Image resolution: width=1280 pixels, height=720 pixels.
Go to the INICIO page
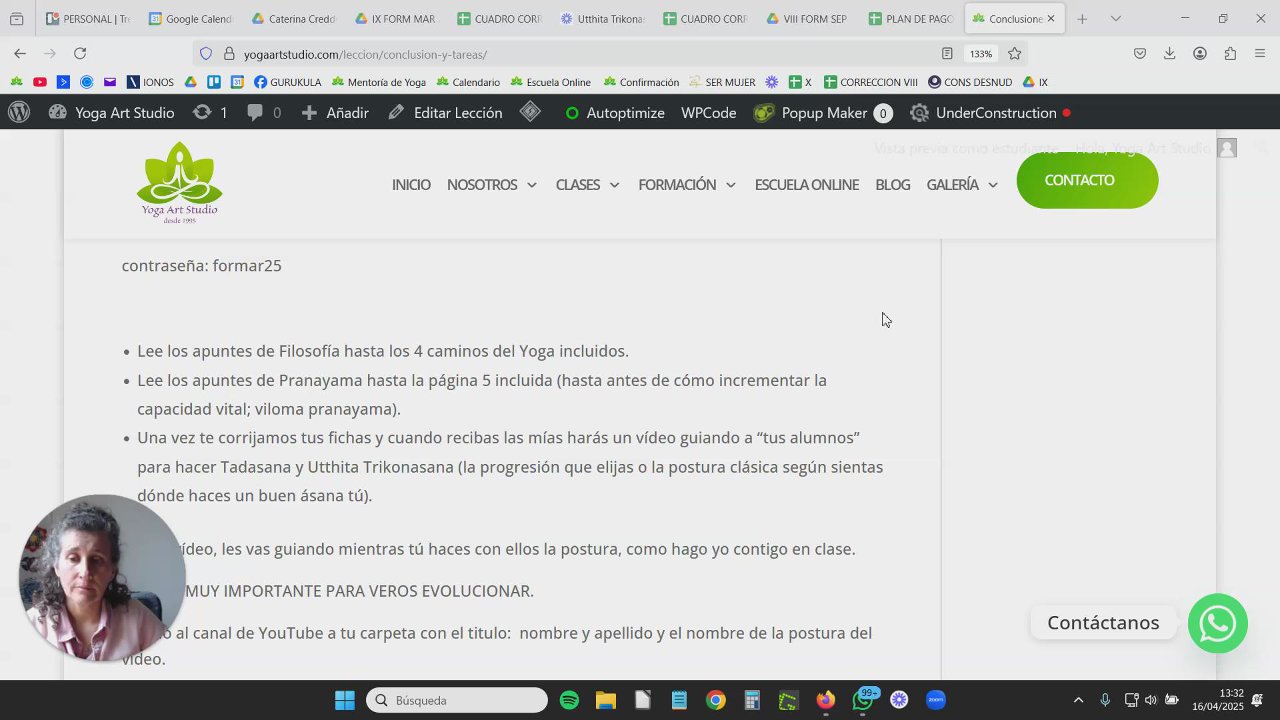(411, 185)
